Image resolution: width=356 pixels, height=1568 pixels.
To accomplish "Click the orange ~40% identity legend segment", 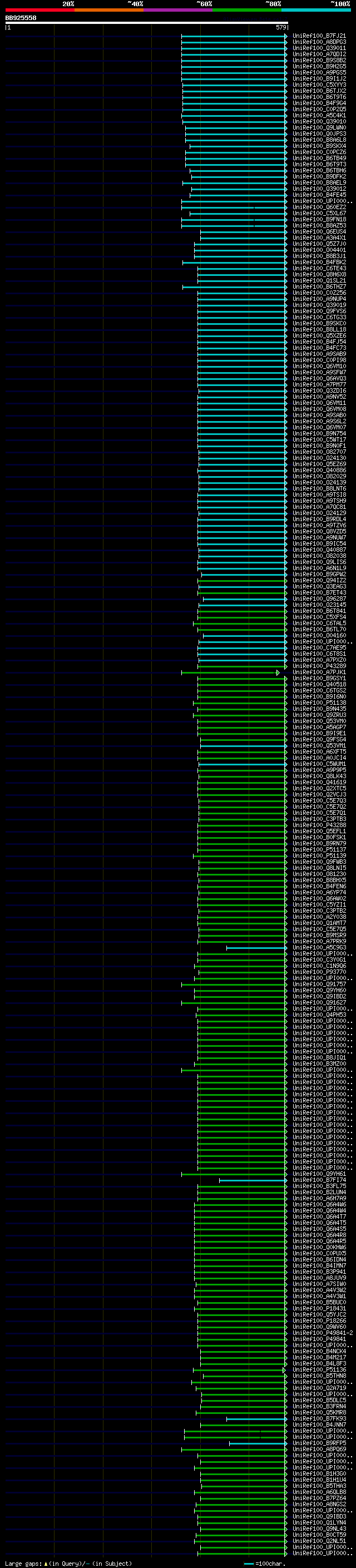I will tap(109, 10).
